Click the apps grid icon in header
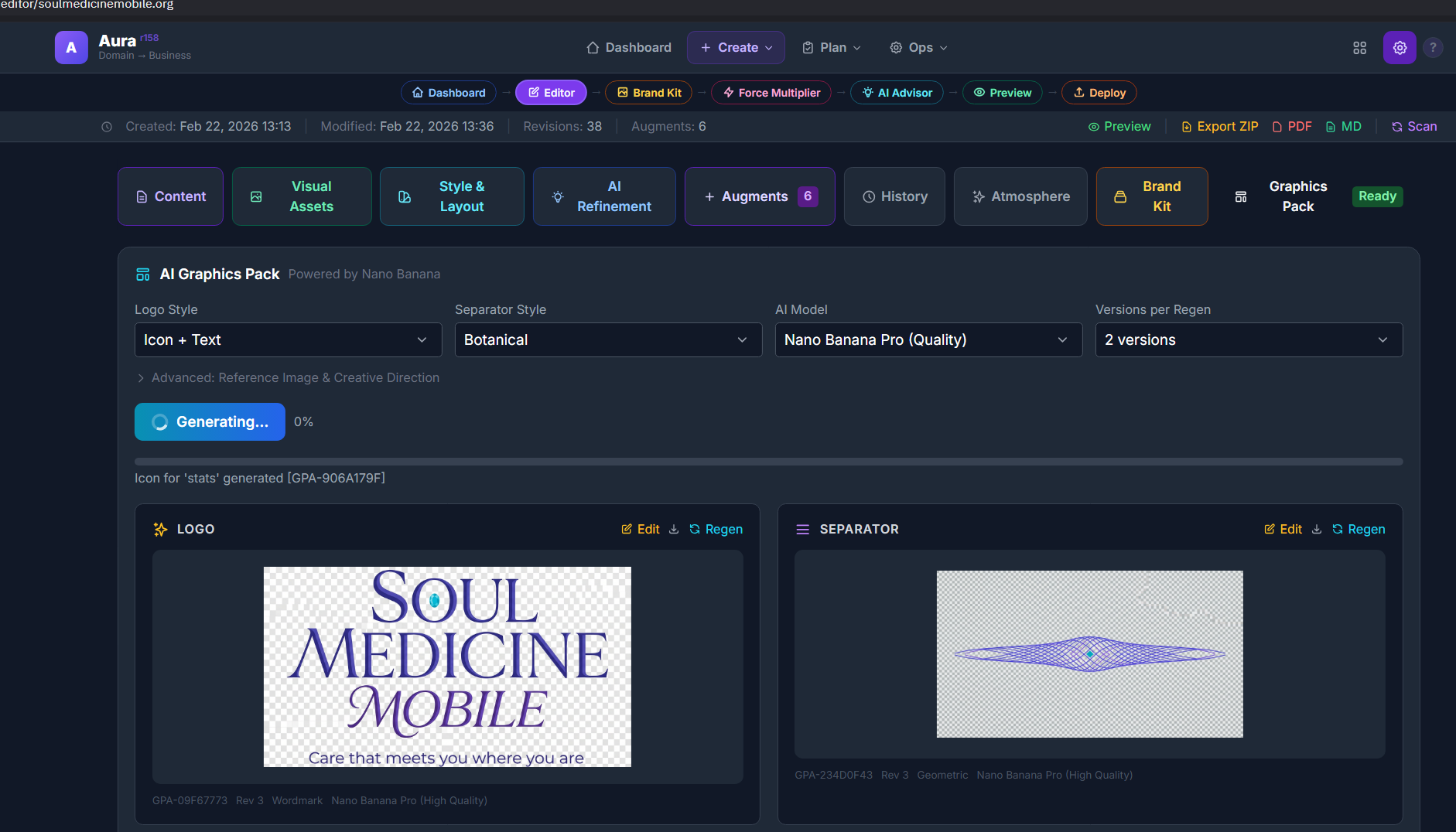Viewport: 1456px width, 832px height. click(1359, 48)
